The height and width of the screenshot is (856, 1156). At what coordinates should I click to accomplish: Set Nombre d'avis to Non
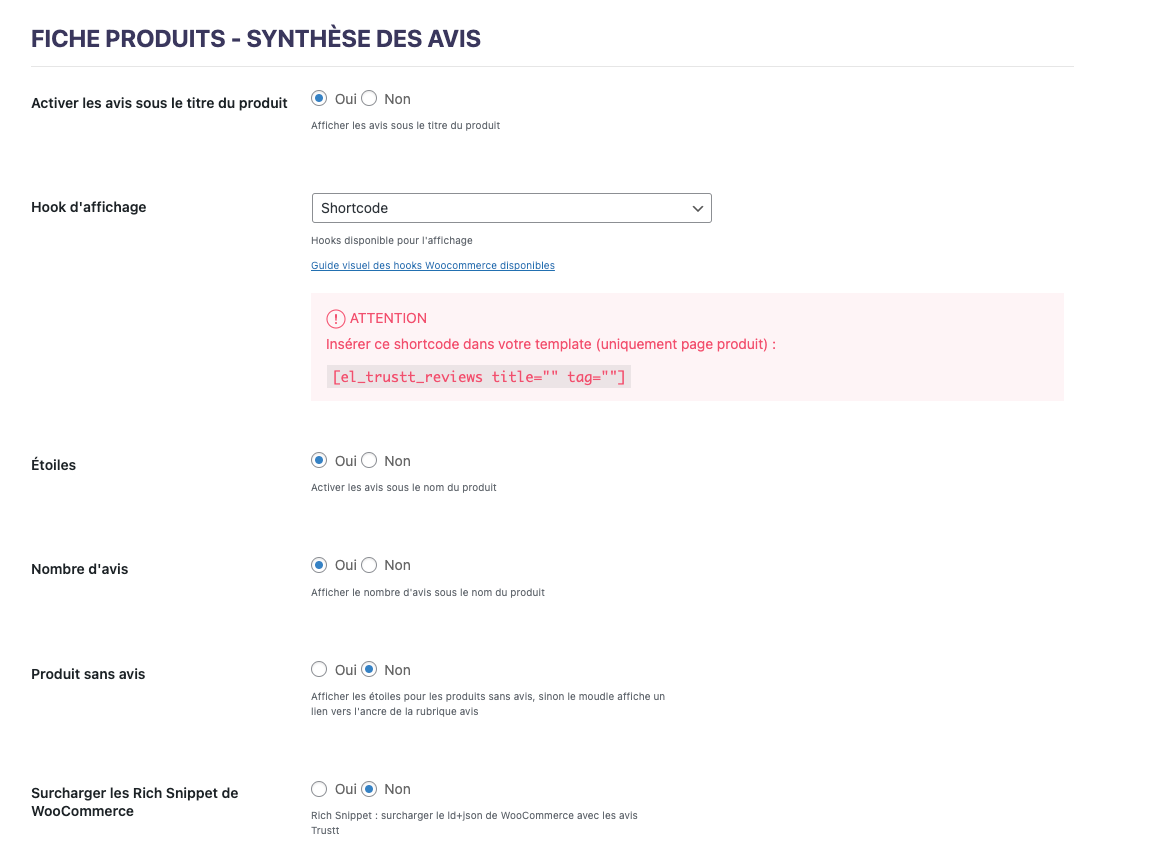tap(369, 565)
